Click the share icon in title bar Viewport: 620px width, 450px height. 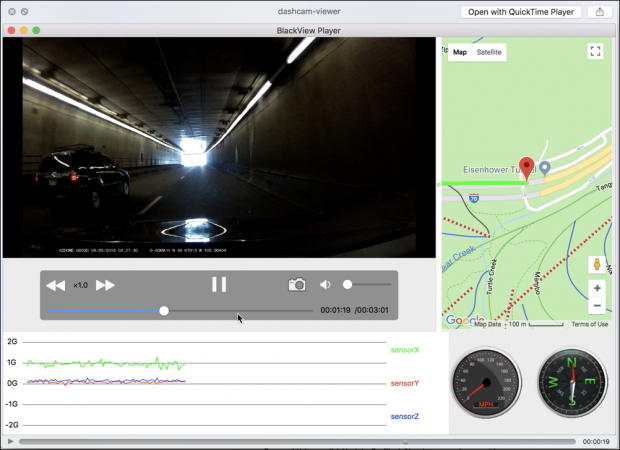(600, 12)
